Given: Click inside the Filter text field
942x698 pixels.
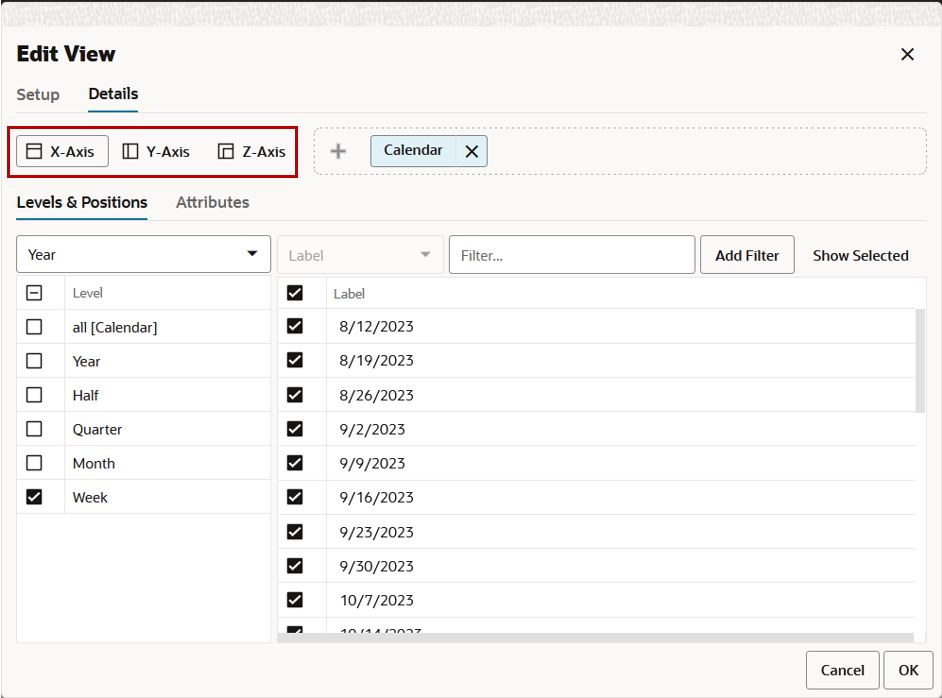Looking at the screenshot, I should [570, 254].
